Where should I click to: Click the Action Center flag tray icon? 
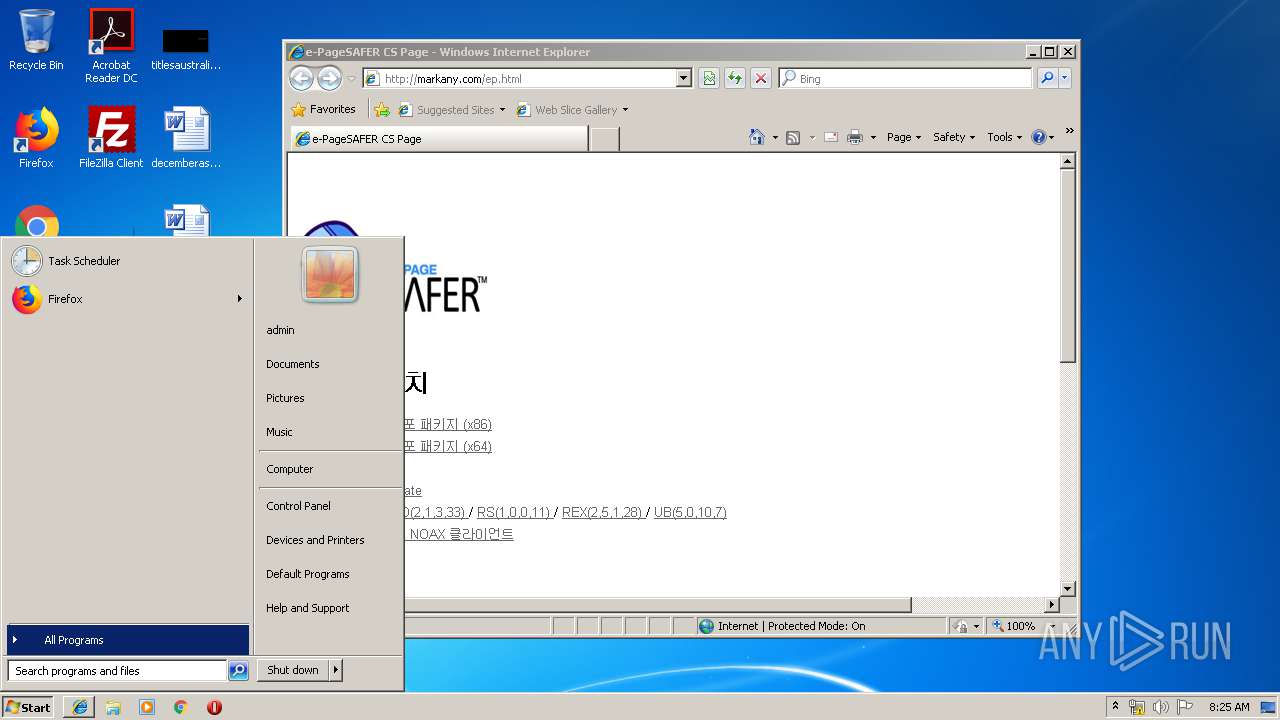1185,707
